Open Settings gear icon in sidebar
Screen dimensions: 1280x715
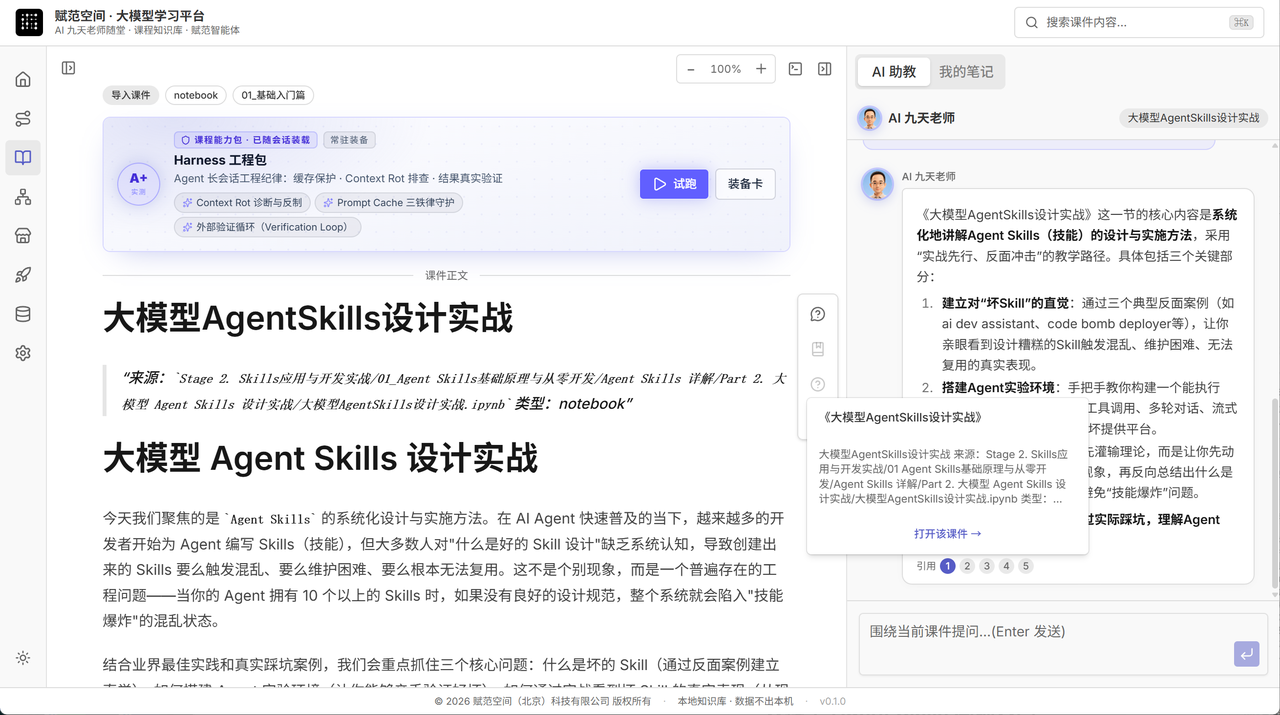point(23,353)
